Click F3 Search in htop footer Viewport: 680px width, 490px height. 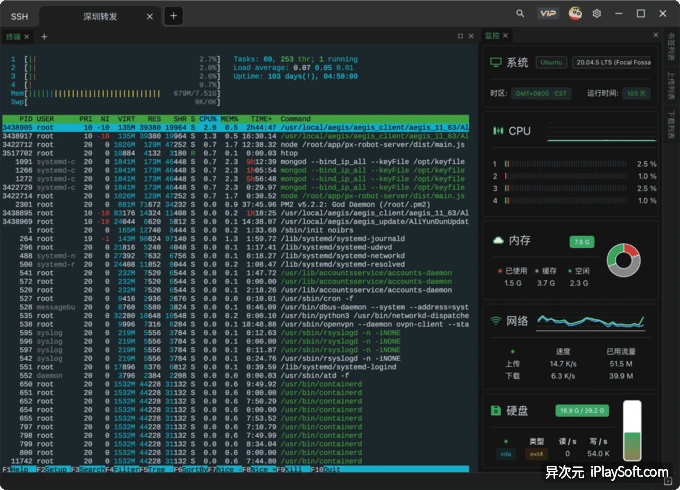[88, 470]
